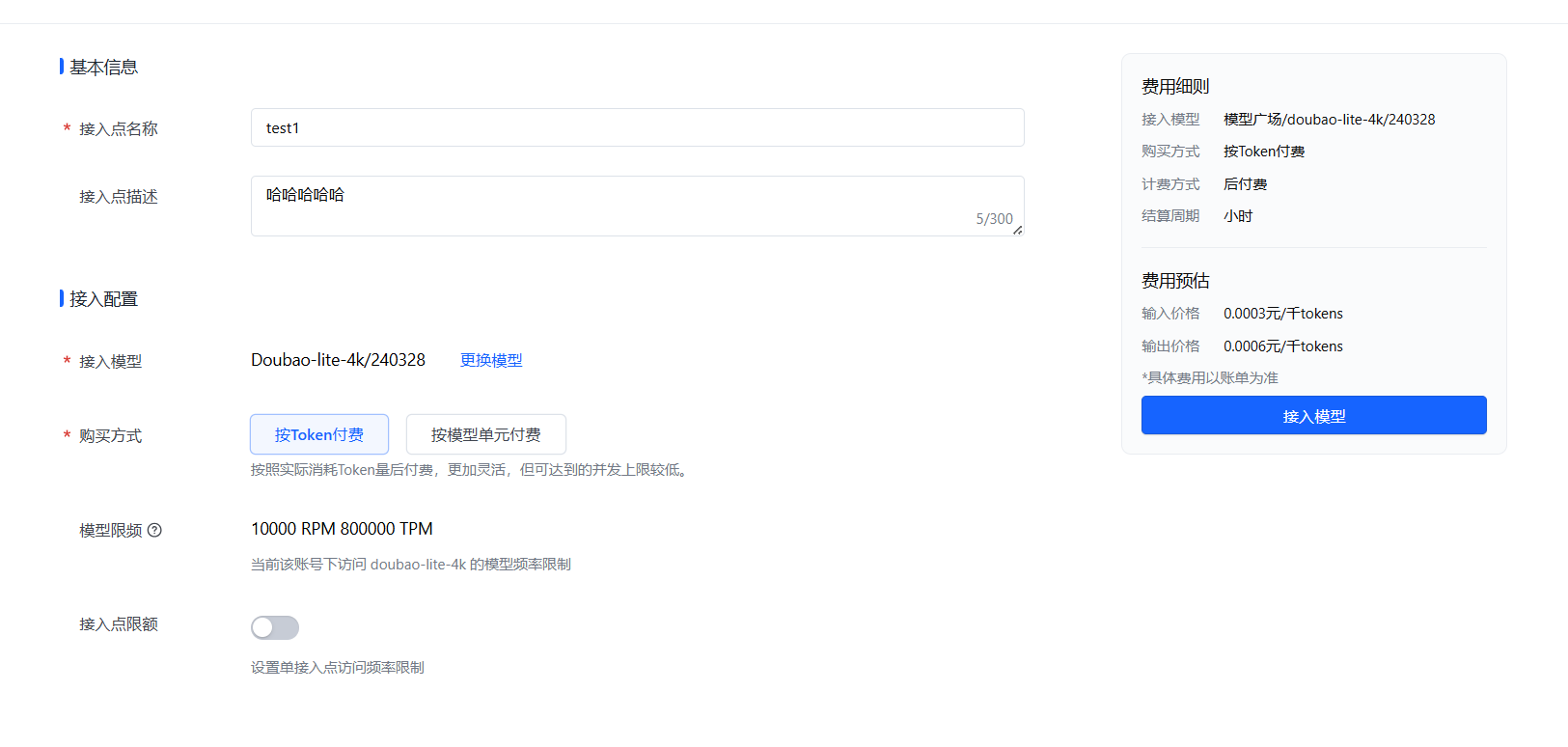The image size is (1568, 747).
Task: Select the 按Token付费 purchase option
Action: (x=319, y=434)
